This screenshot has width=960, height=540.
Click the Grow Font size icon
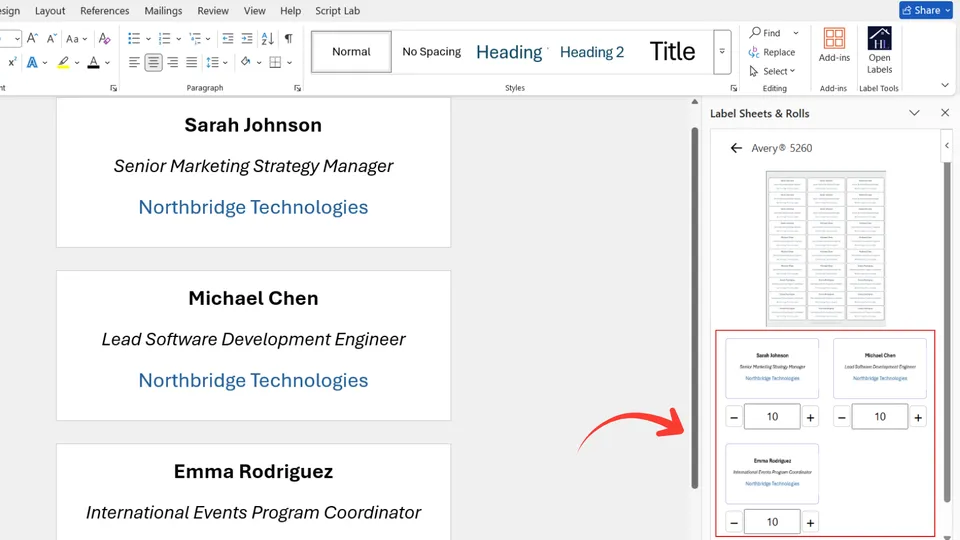pyautogui.click(x=33, y=38)
